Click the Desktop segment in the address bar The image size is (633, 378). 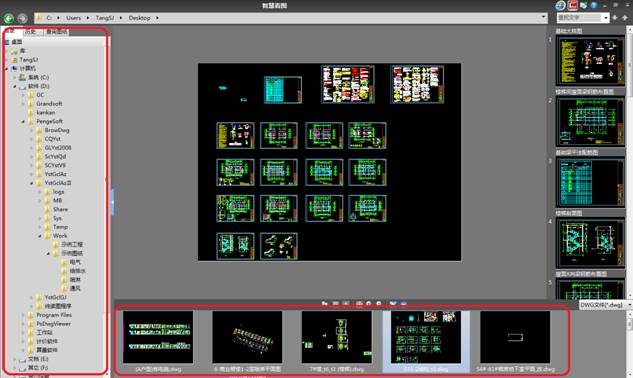coord(139,18)
